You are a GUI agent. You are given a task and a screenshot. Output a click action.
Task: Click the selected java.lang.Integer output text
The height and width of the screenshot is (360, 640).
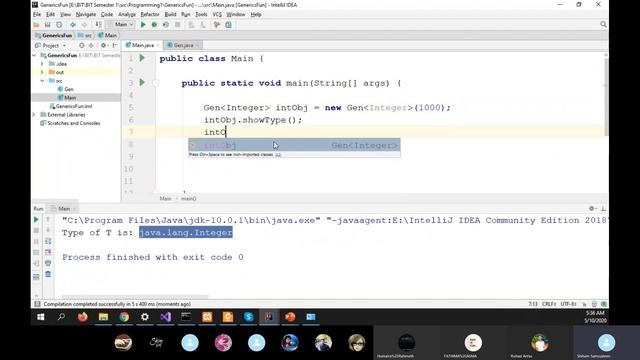pyautogui.click(x=186, y=233)
